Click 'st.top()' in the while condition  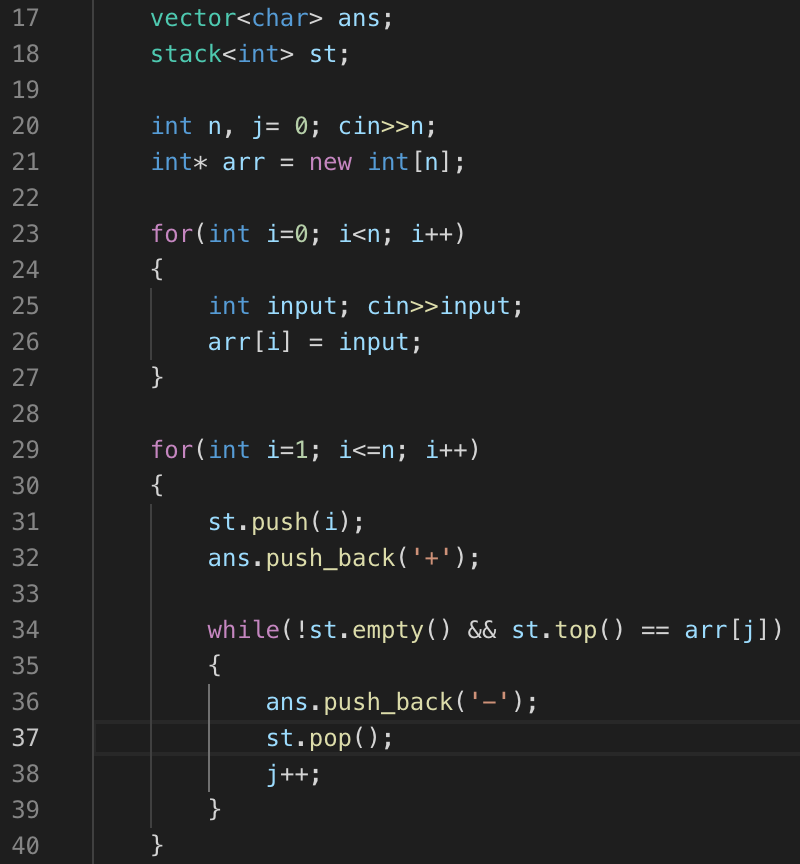point(567,630)
